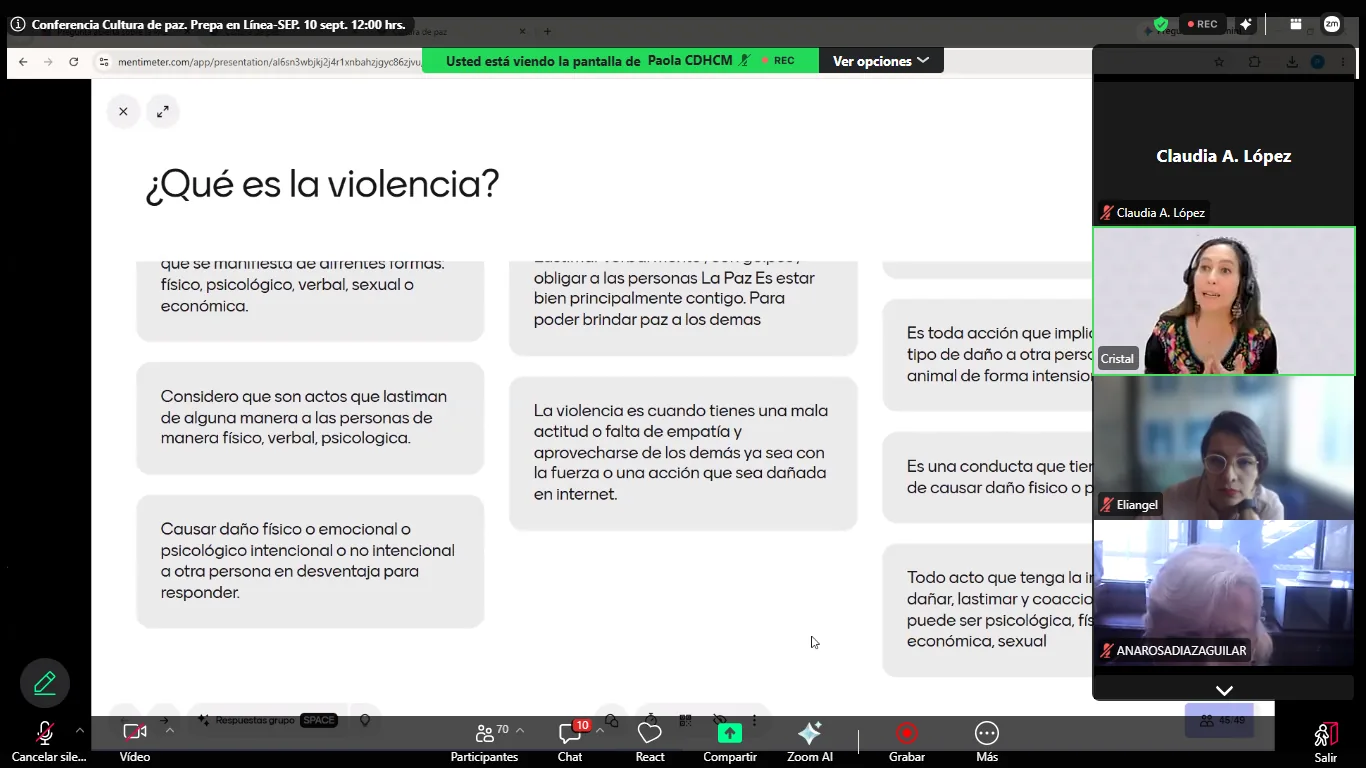Image resolution: width=1366 pixels, height=768 pixels.
Task: Go forward in shared browser
Action: tap(48, 62)
